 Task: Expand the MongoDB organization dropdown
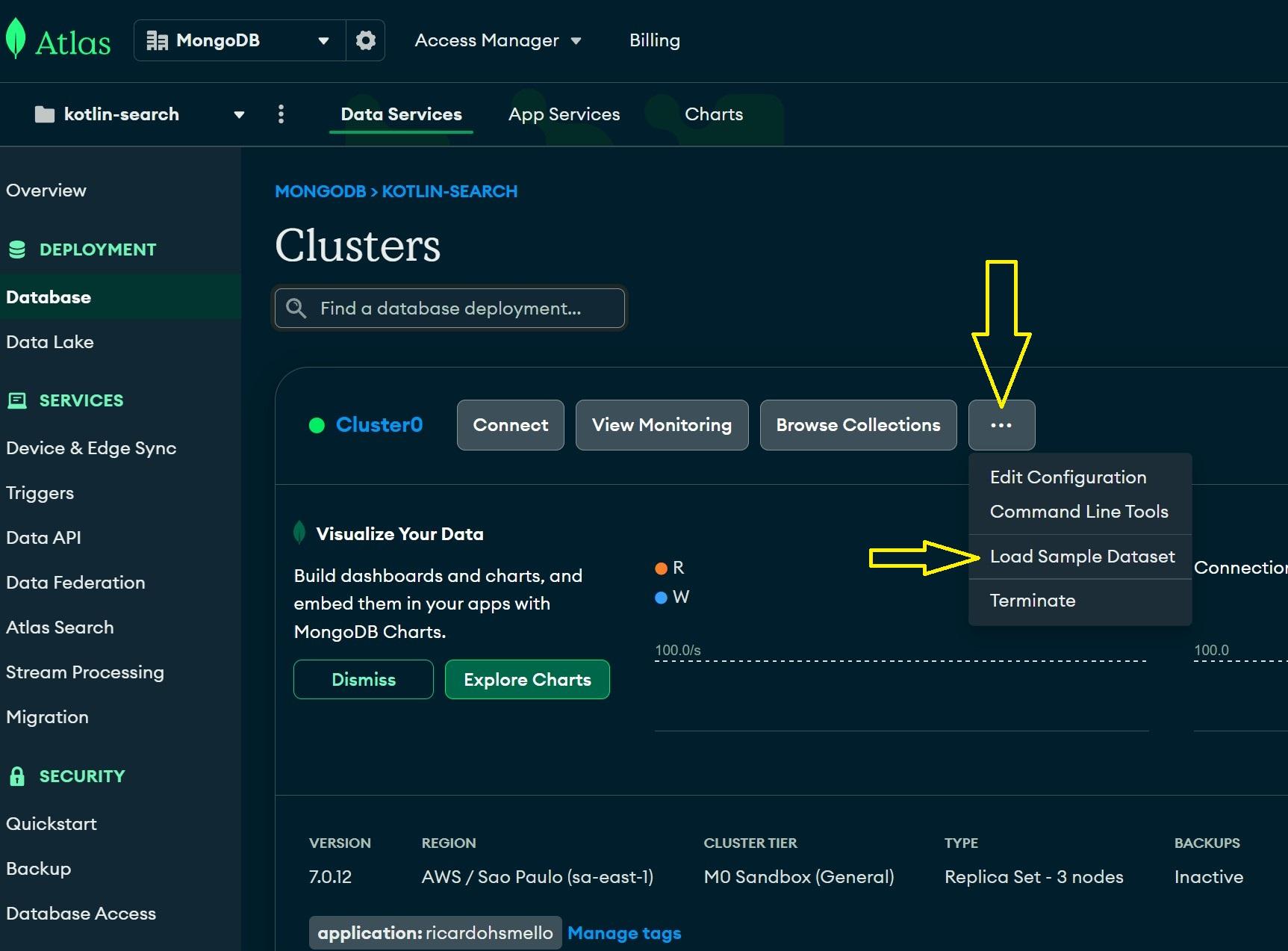[x=323, y=40]
